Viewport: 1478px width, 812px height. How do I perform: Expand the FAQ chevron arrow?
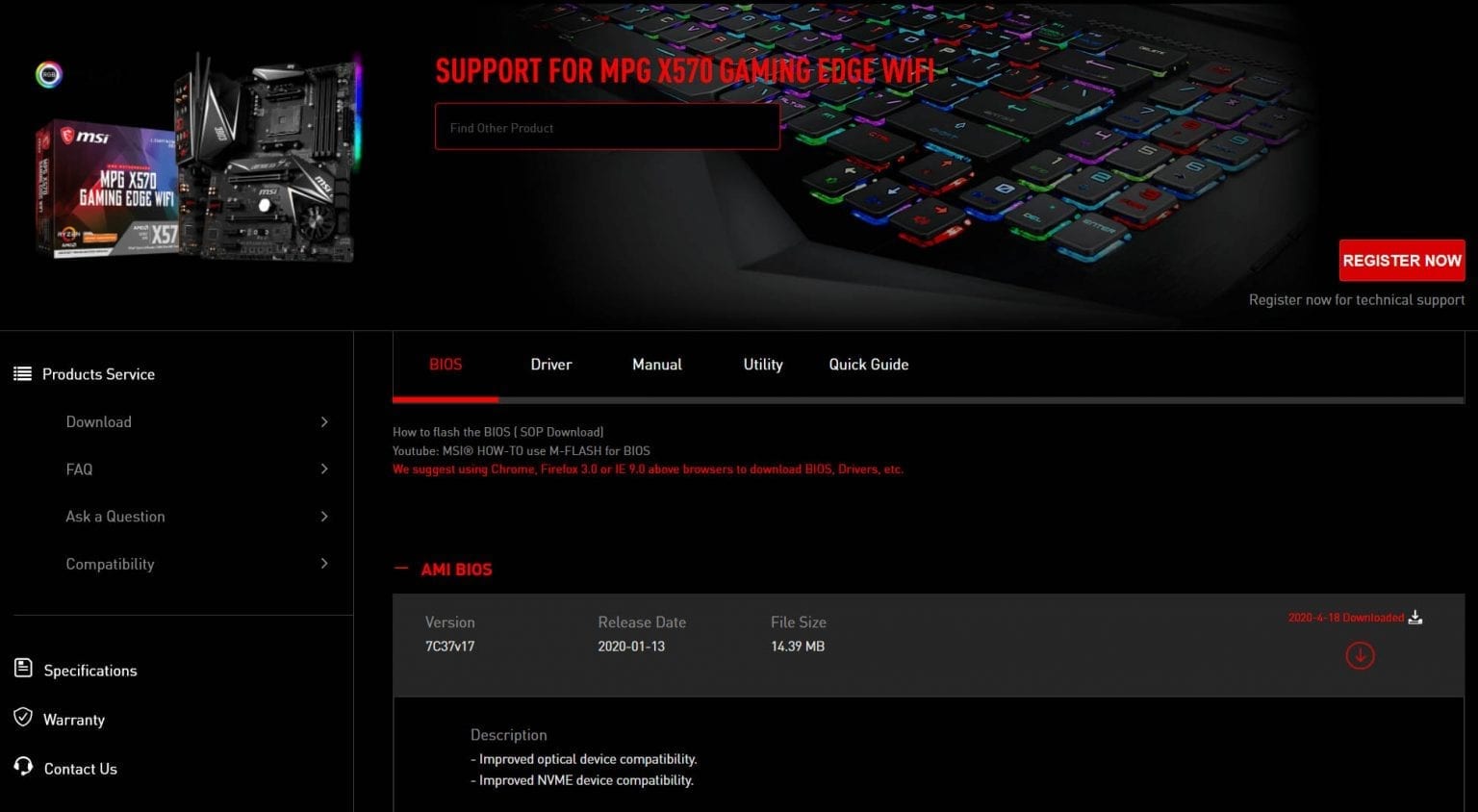[x=324, y=469]
